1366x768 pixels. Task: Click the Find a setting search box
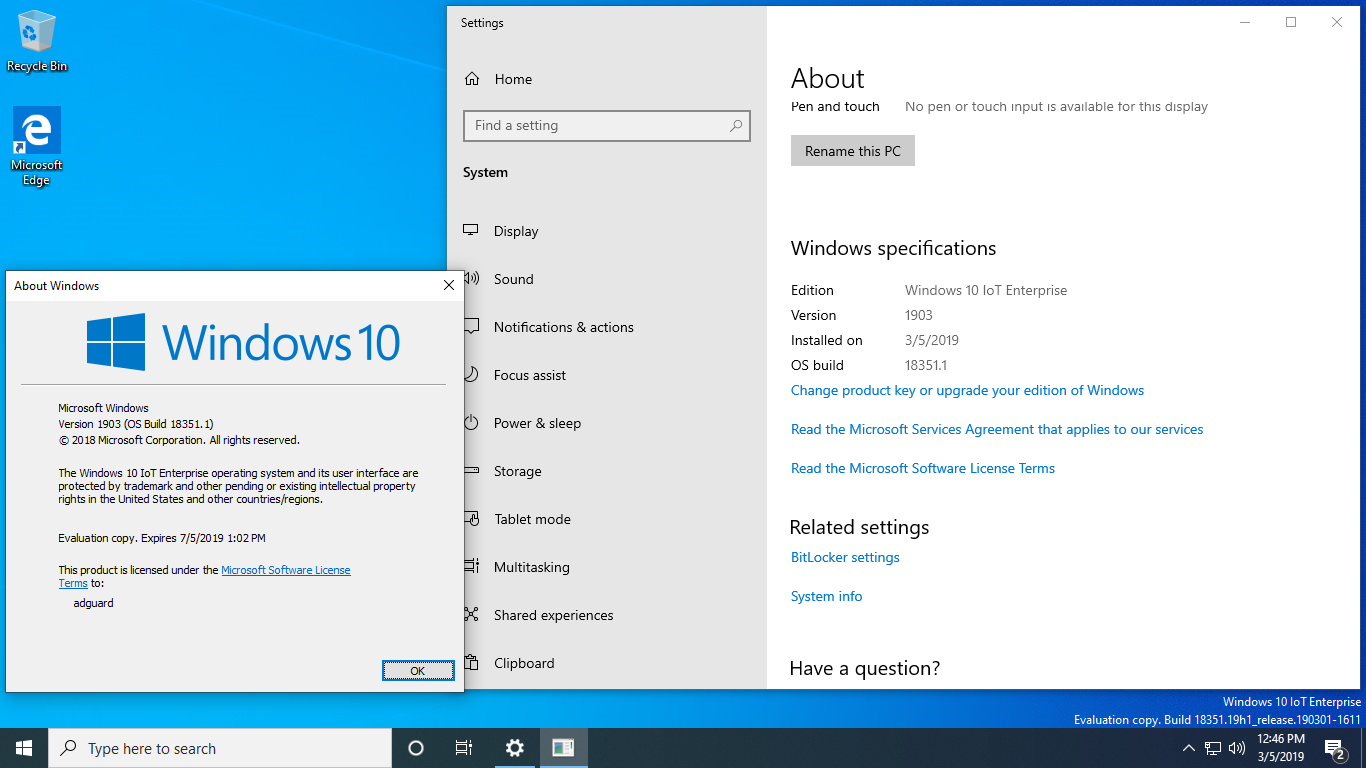pyautogui.click(x=607, y=126)
